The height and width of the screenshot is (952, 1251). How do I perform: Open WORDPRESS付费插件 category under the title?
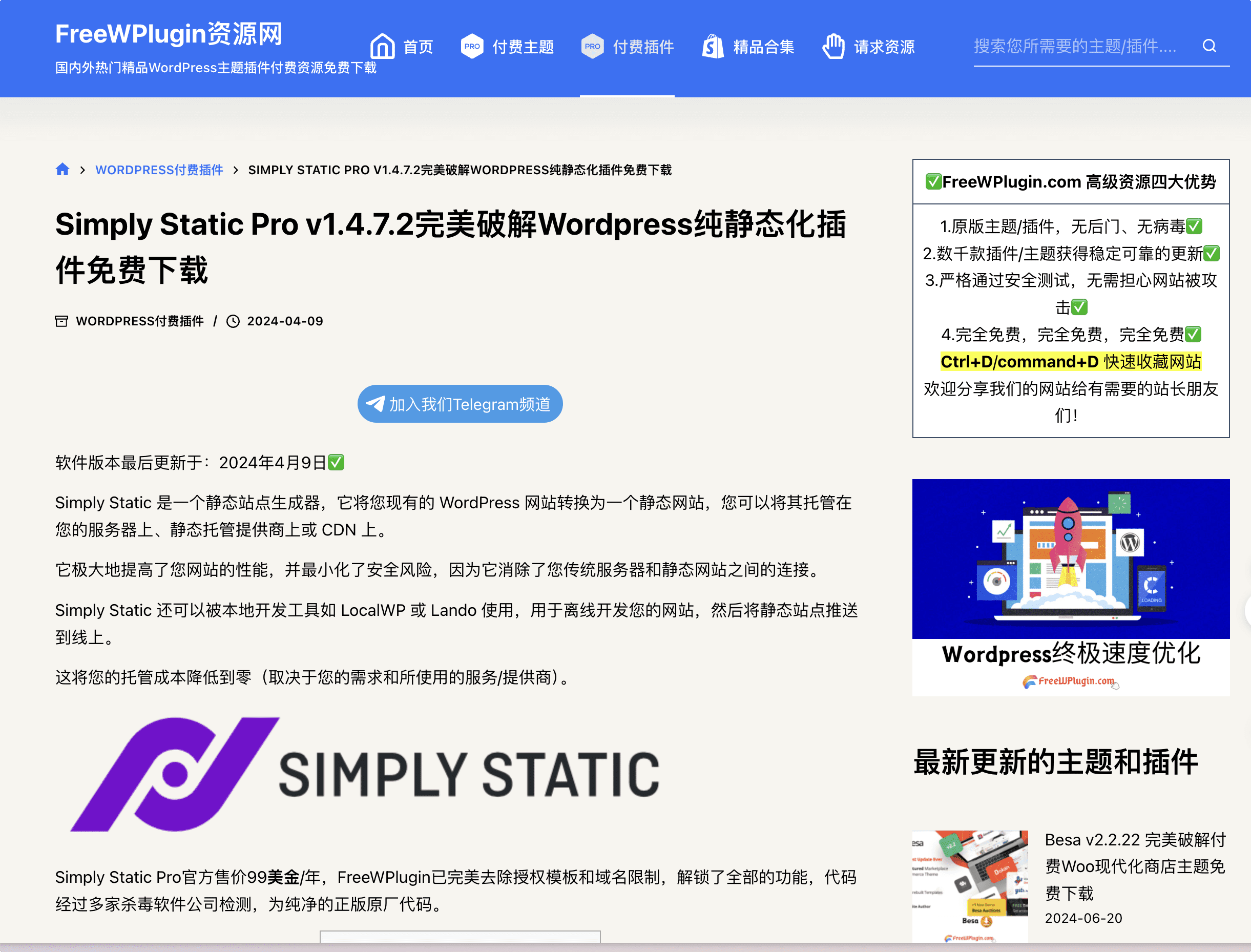[x=139, y=321]
